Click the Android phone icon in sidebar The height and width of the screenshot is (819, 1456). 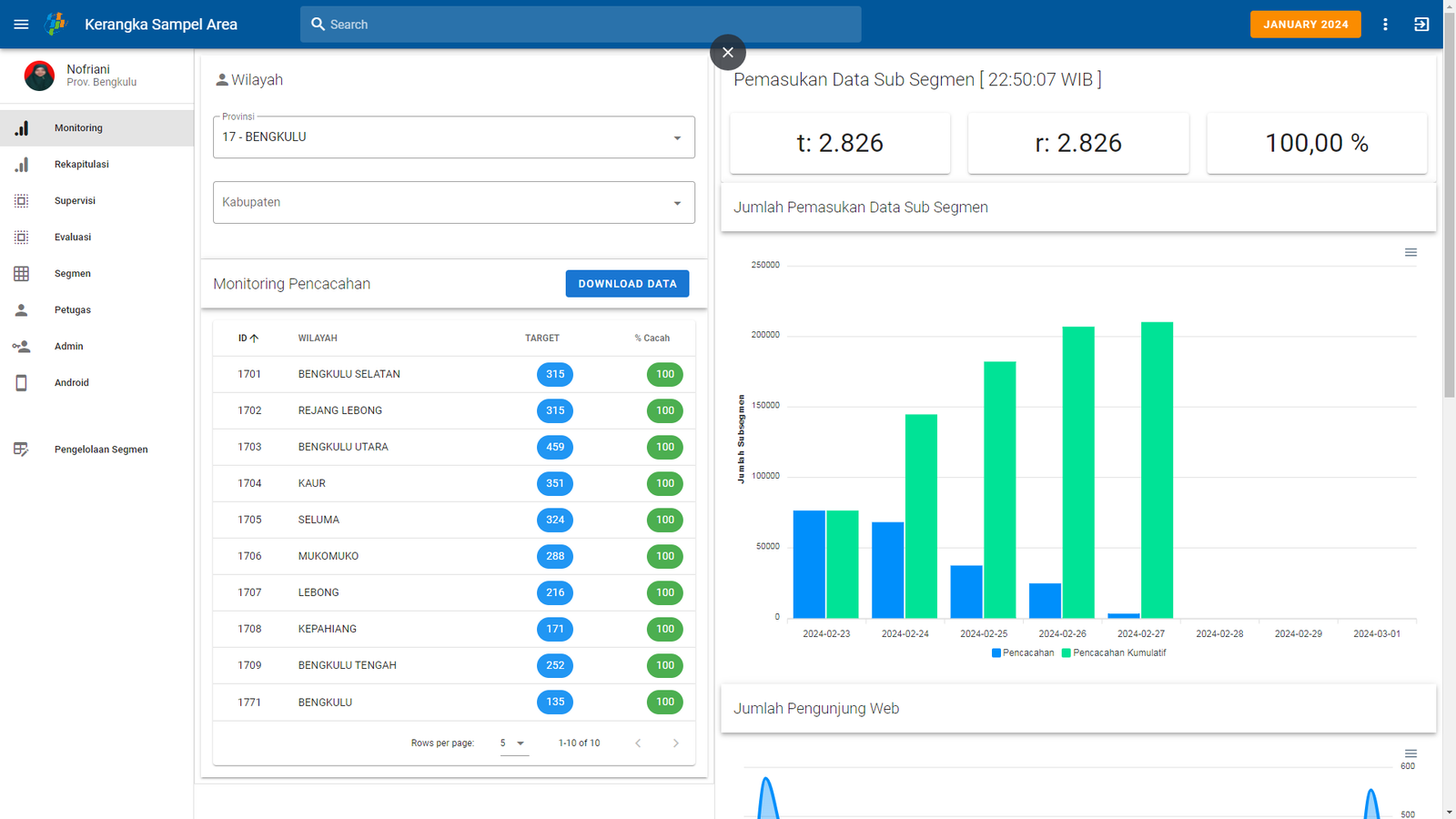point(21,383)
